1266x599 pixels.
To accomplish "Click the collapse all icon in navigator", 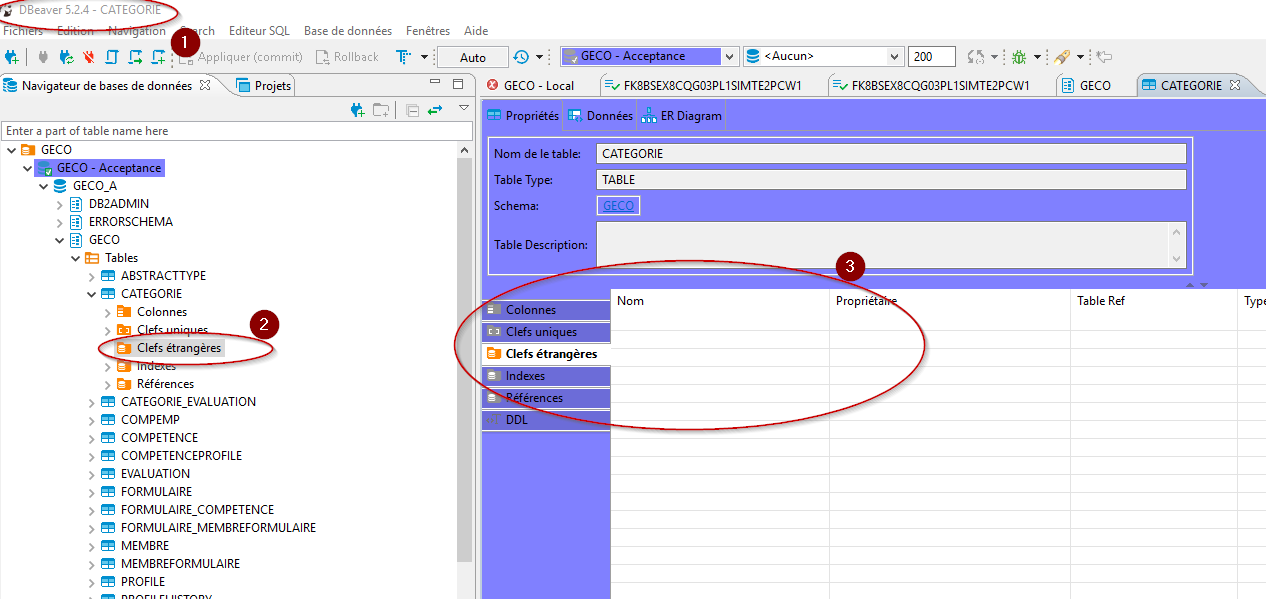I will coord(413,110).
